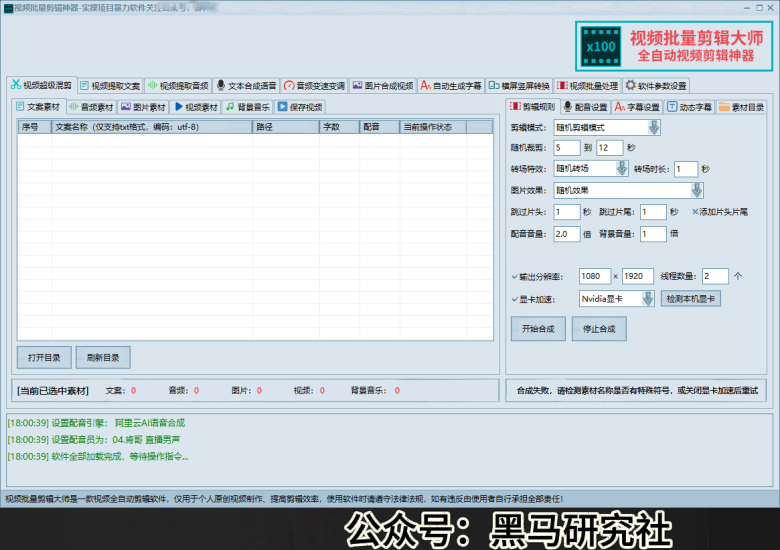Image resolution: width=780 pixels, height=550 pixels.
Task: Click the 合成失败 status message
Action: pos(637,390)
